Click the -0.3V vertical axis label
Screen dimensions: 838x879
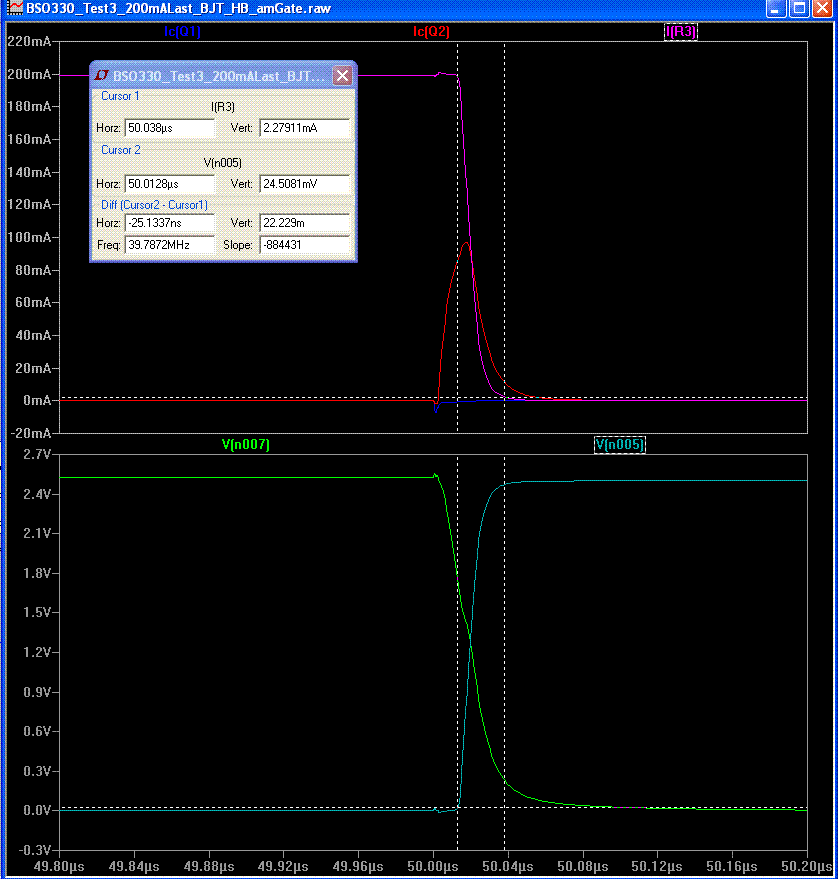pyautogui.click(x=35, y=850)
